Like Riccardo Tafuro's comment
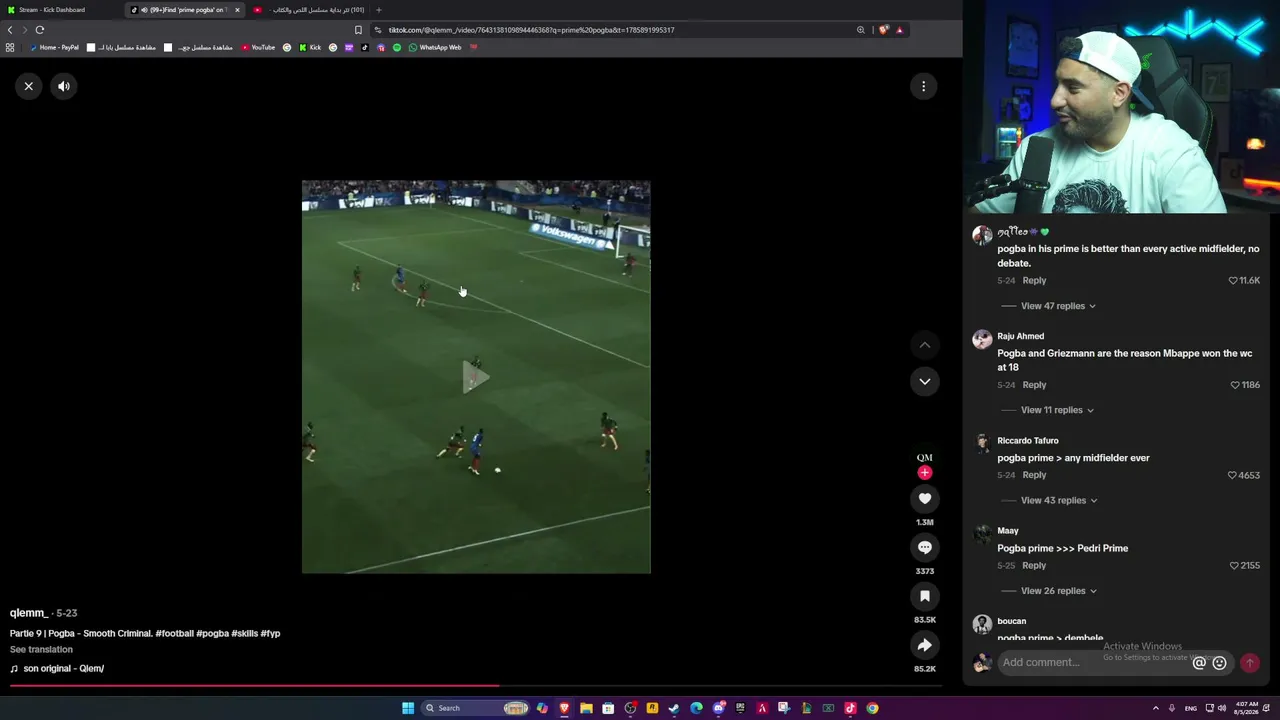1280x720 pixels. click(x=1232, y=475)
